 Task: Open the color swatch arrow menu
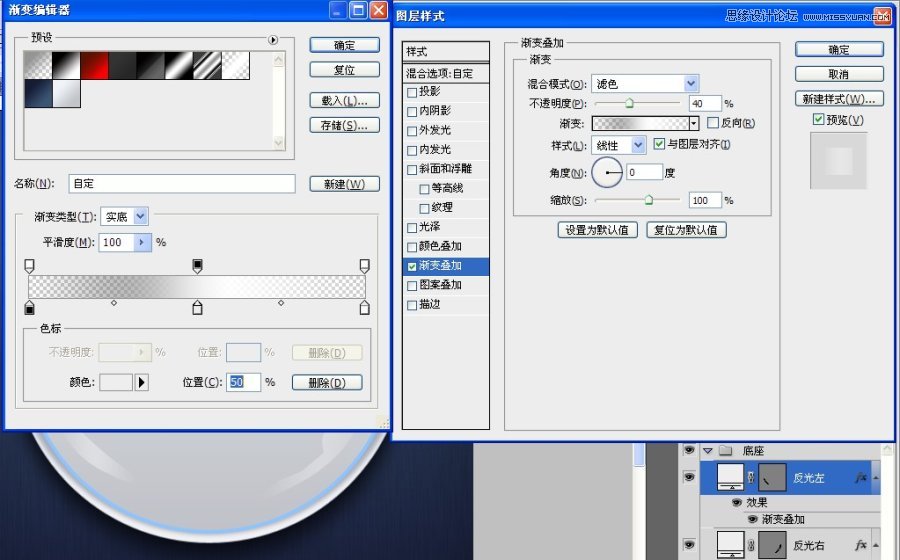142,382
